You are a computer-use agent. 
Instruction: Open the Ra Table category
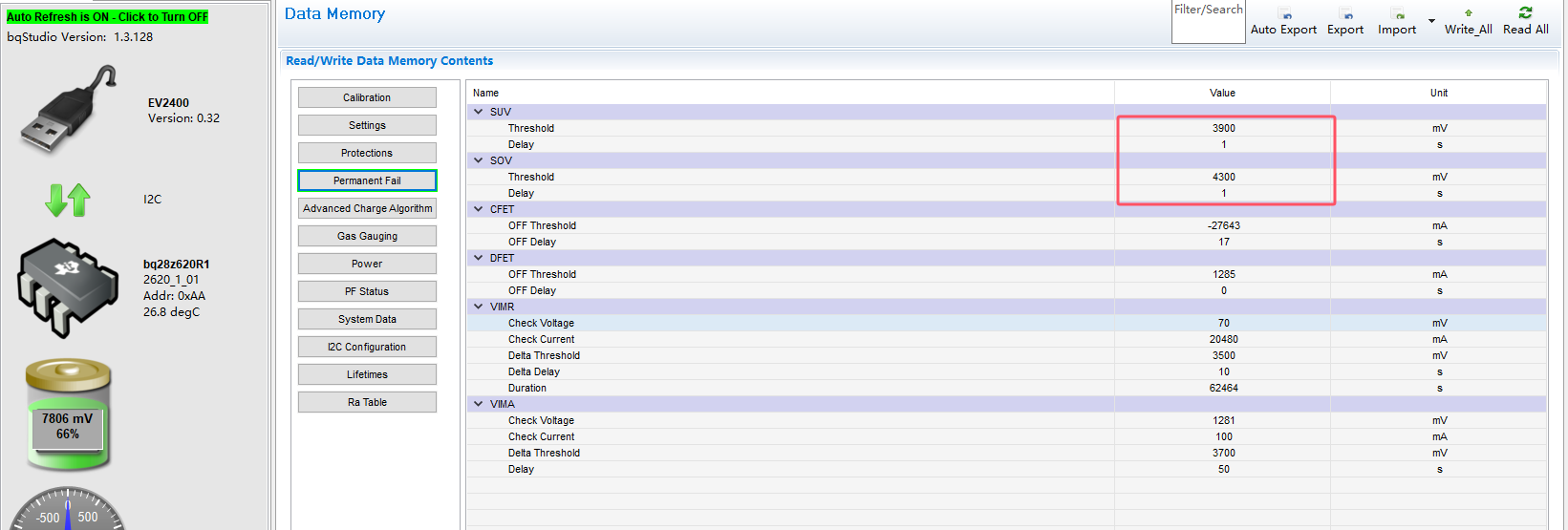pos(367,402)
